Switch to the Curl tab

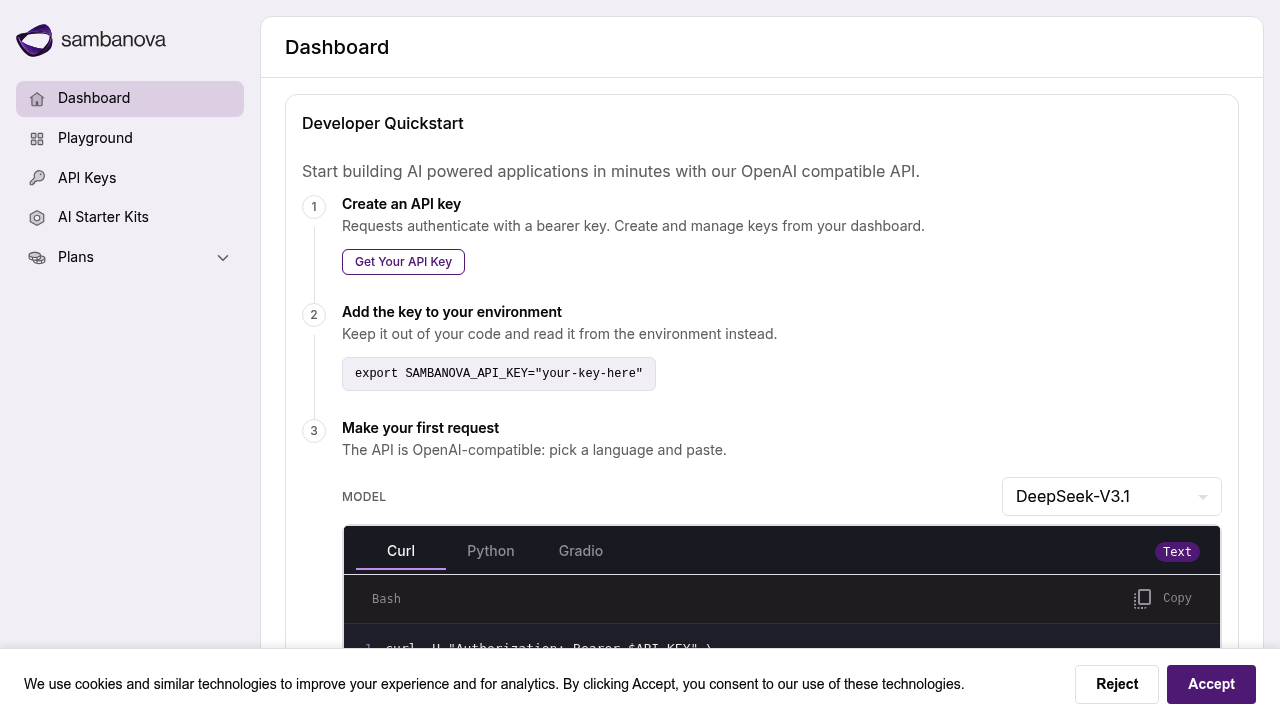pyautogui.click(x=401, y=551)
